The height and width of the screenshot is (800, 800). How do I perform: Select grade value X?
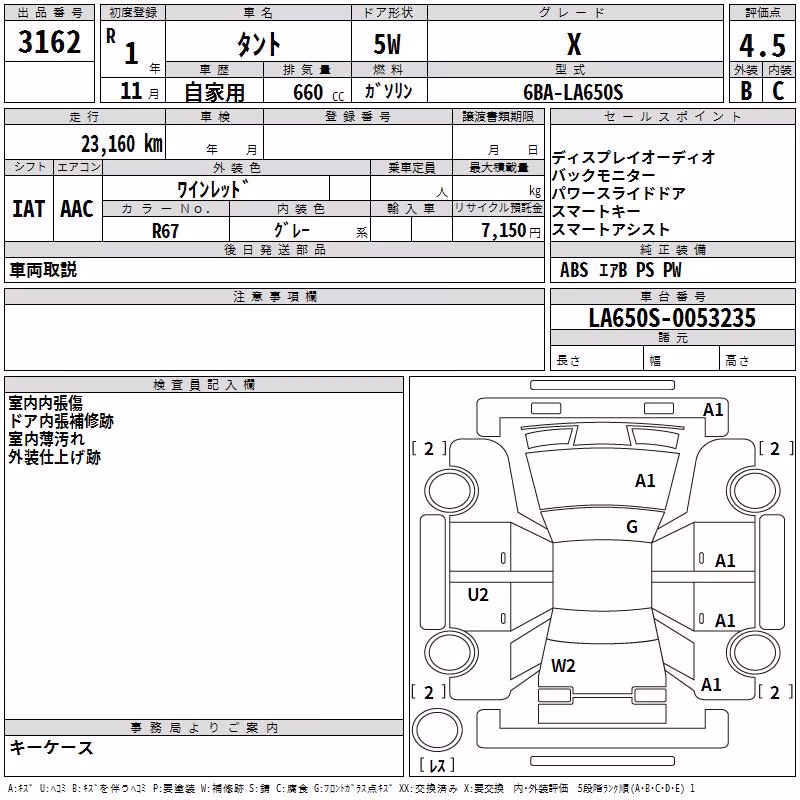click(x=574, y=44)
